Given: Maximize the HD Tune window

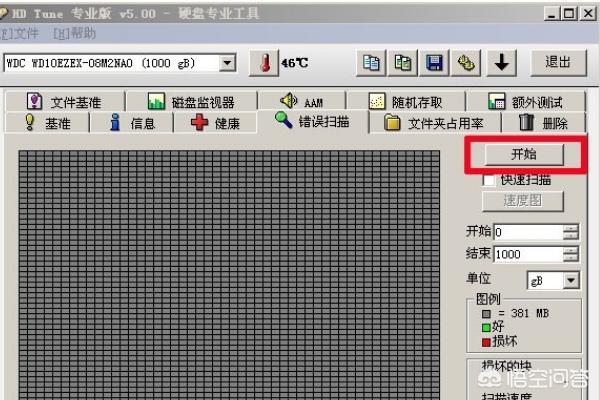Looking at the screenshot, I should tap(569, 14).
